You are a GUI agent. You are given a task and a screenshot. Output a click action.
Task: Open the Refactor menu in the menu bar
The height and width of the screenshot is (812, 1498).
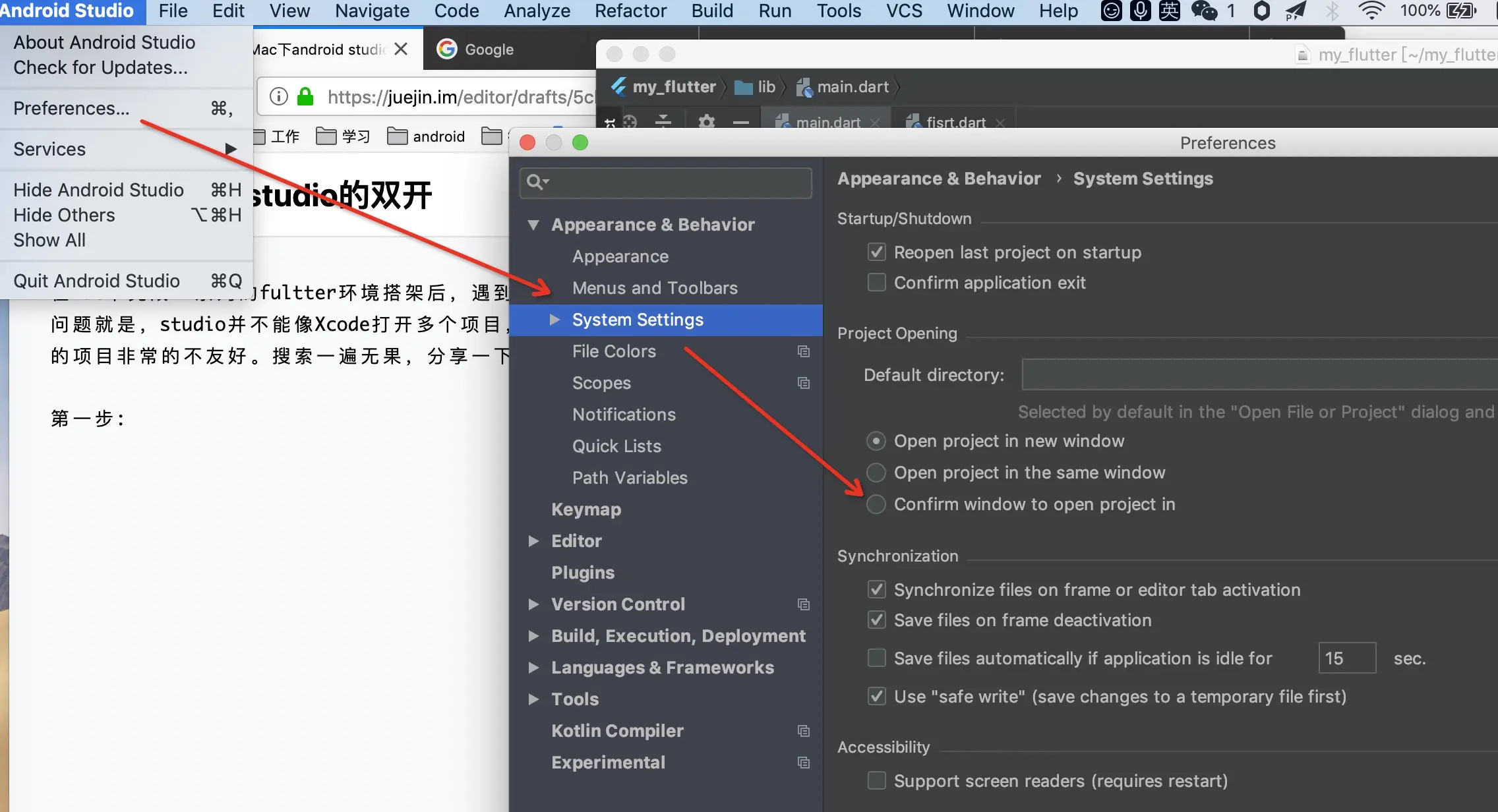click(x=630, y=11)
